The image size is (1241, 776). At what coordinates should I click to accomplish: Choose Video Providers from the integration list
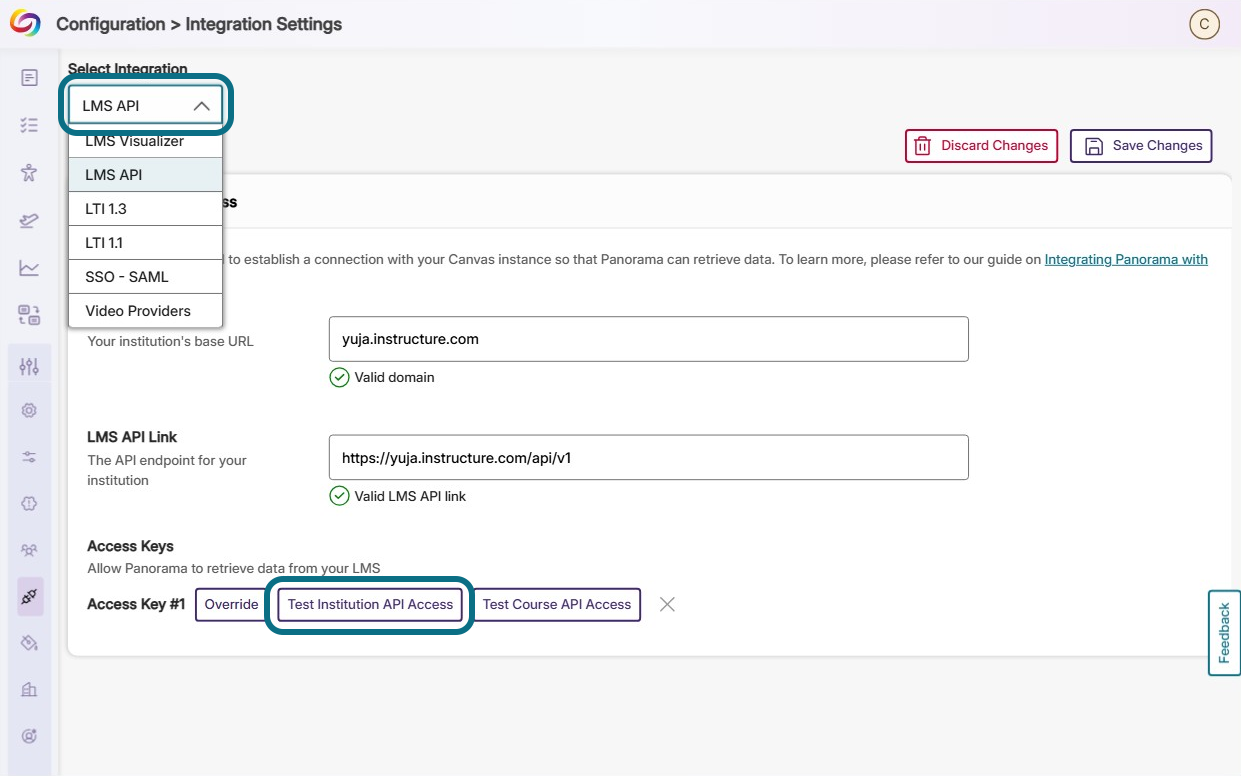146,311
